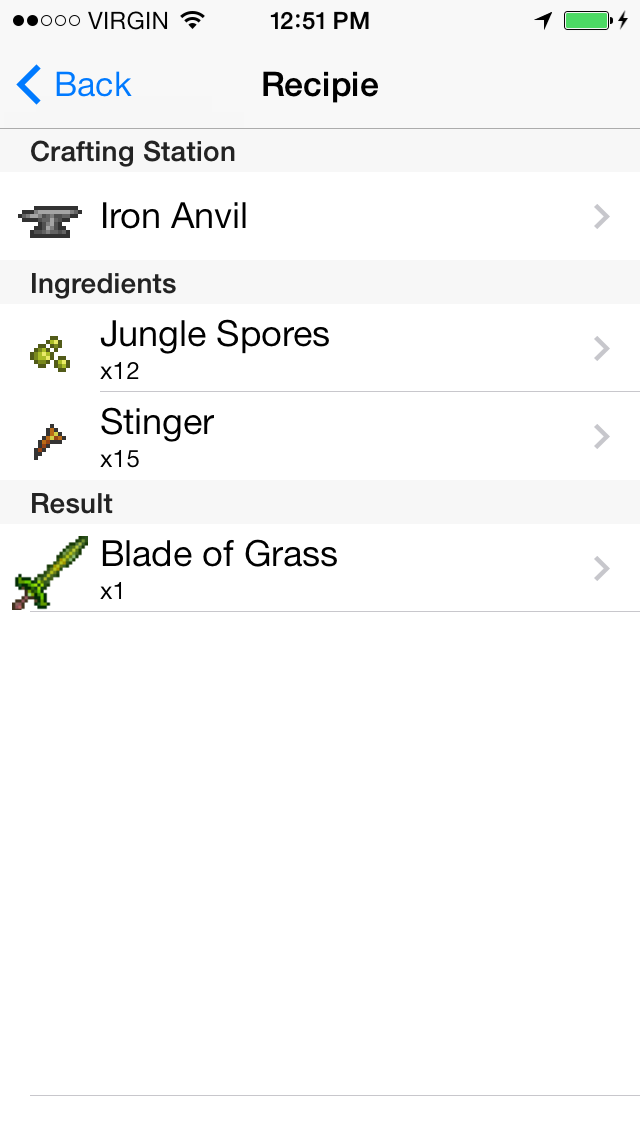Go back using the Back button
The image size is (640, 1136).
point(75,85)
